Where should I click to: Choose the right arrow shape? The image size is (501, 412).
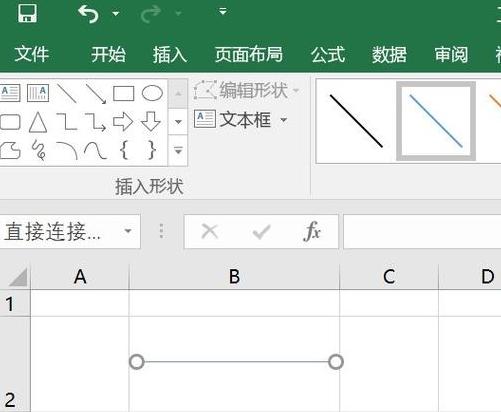pos(123,121)
